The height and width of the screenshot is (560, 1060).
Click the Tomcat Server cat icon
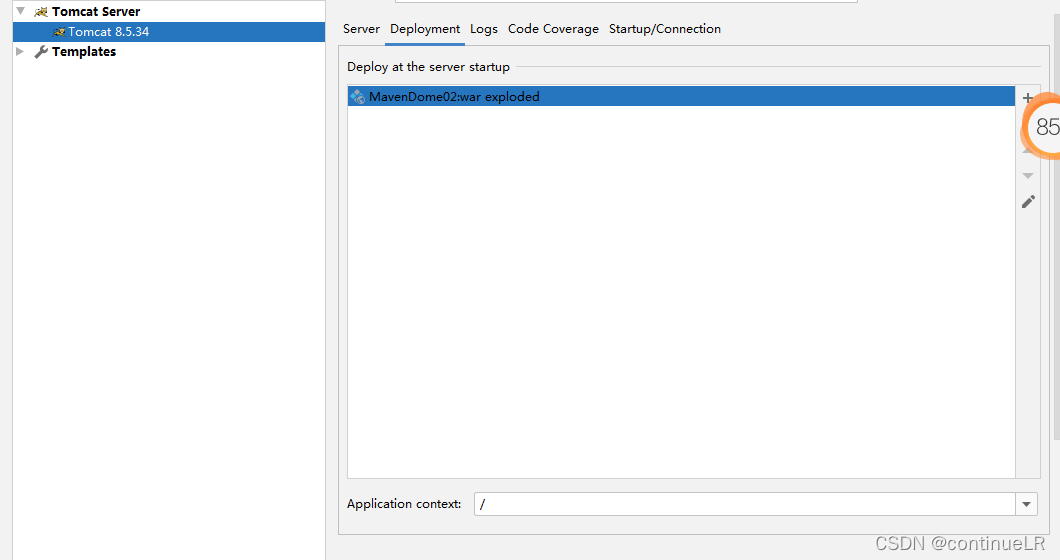pos(41,11)
